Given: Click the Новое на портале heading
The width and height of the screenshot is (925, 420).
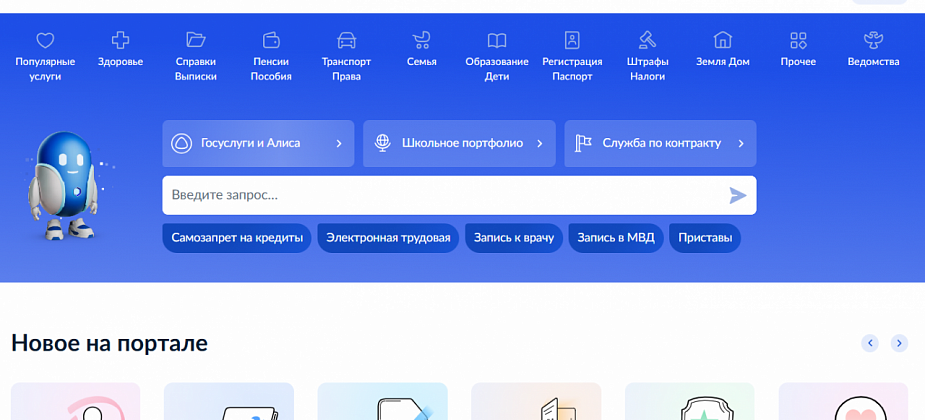Looking at the screenshot, I should pos(109,343).
